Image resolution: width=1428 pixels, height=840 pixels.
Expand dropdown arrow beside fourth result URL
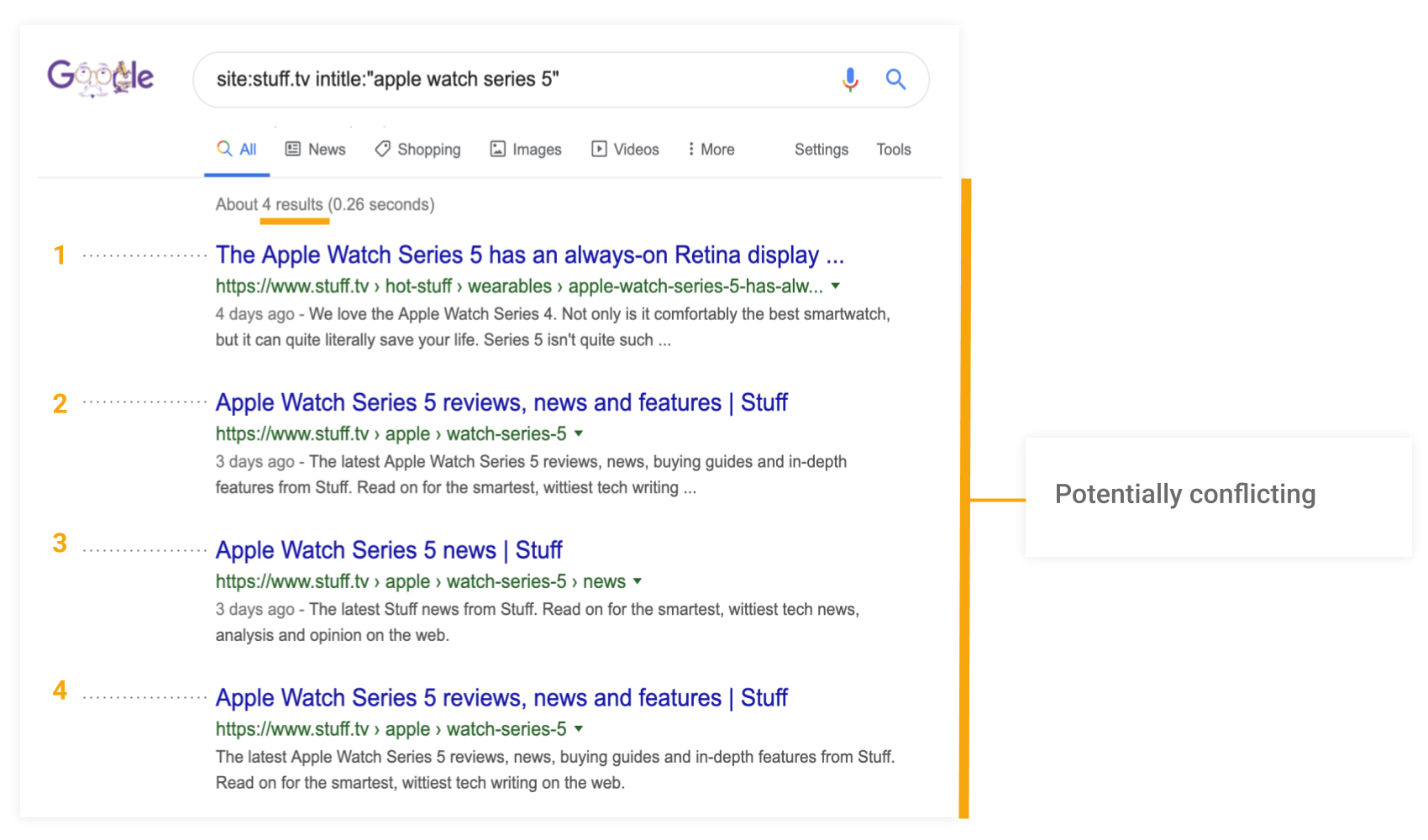pyautogui.click(x=579, y=729)
